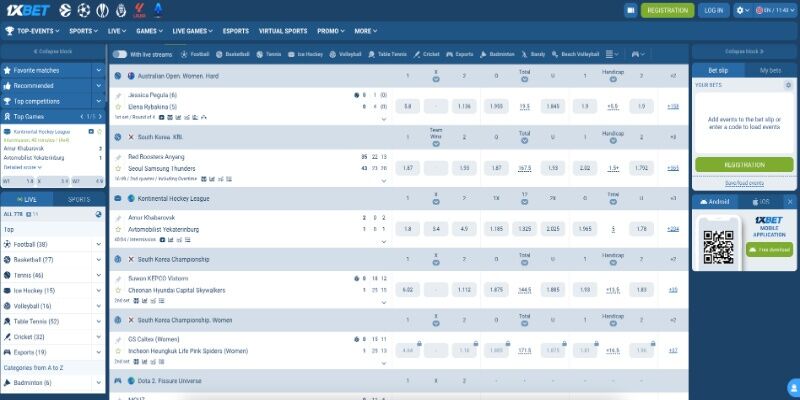This screenshot has width=800, height=400.
Task: Open the Europa League shortcut icon
Action: pos(102,10)
